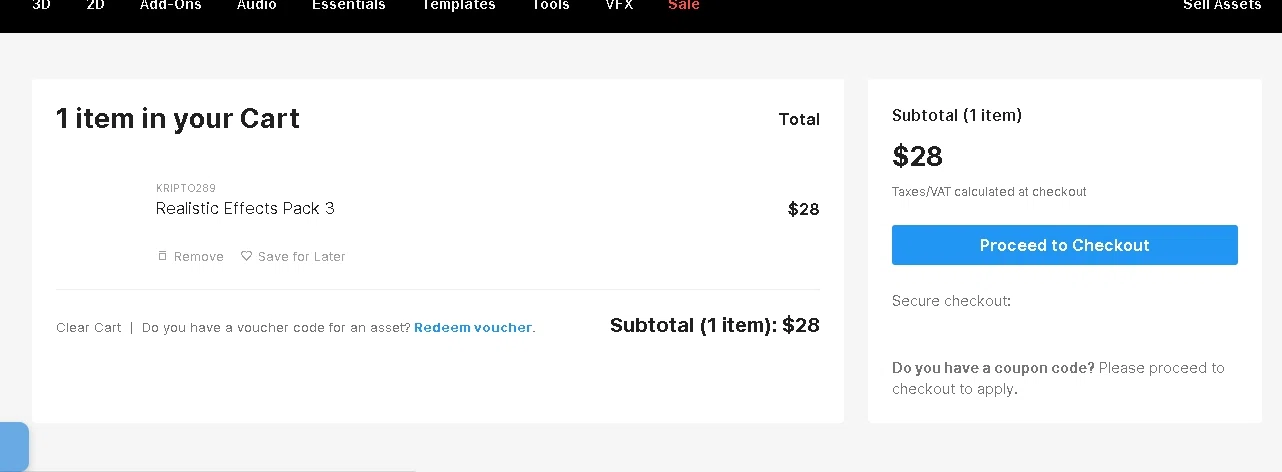Screen dimensions: 1282x472
Task: Follow the Sell Assets link
Action: [1222, 6]
